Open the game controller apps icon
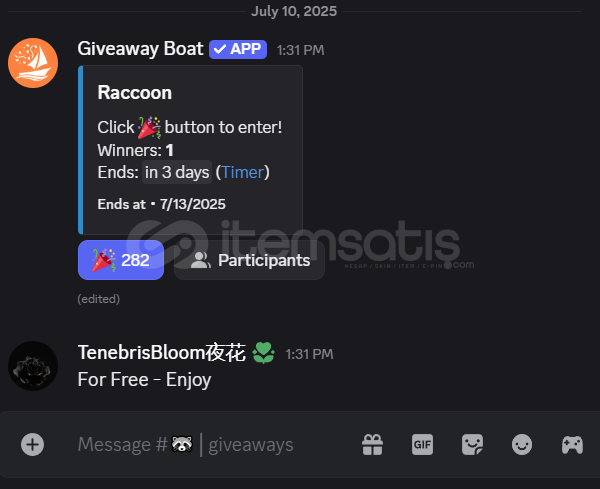Viewport: 600px width, 489px height. [x=572, y=445]
